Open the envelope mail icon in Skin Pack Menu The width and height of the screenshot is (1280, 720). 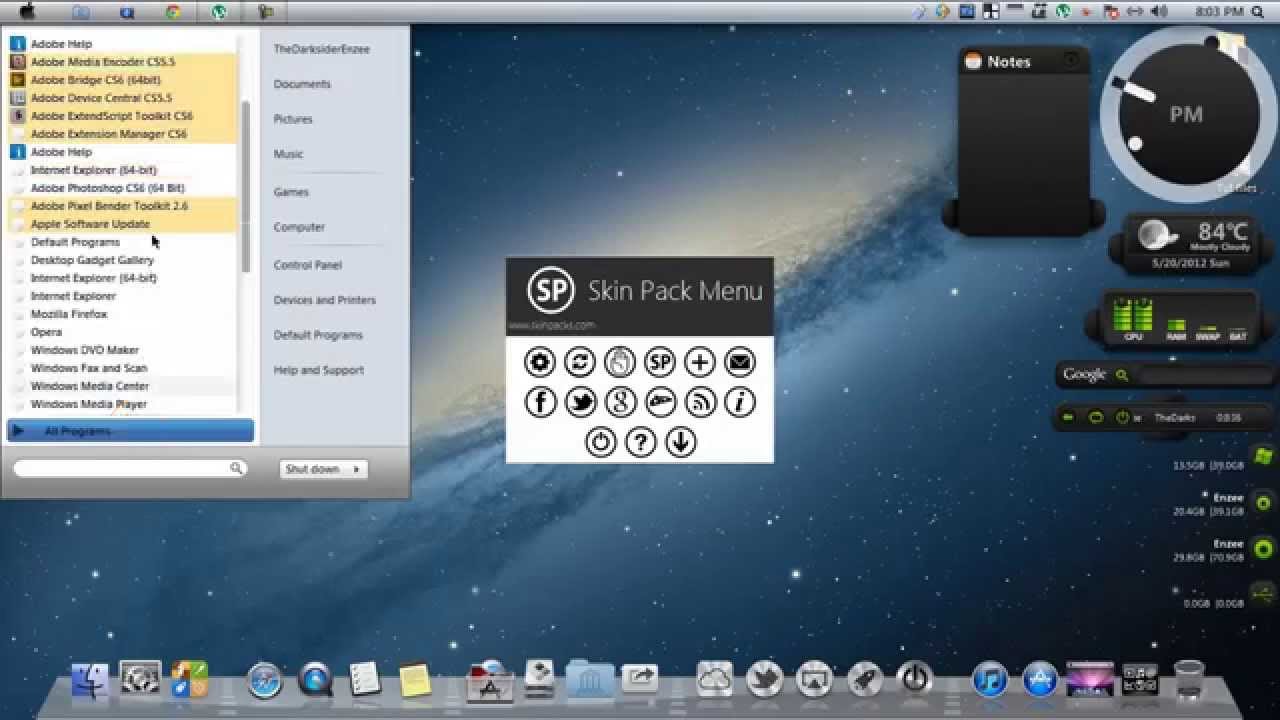click(740, 362)
